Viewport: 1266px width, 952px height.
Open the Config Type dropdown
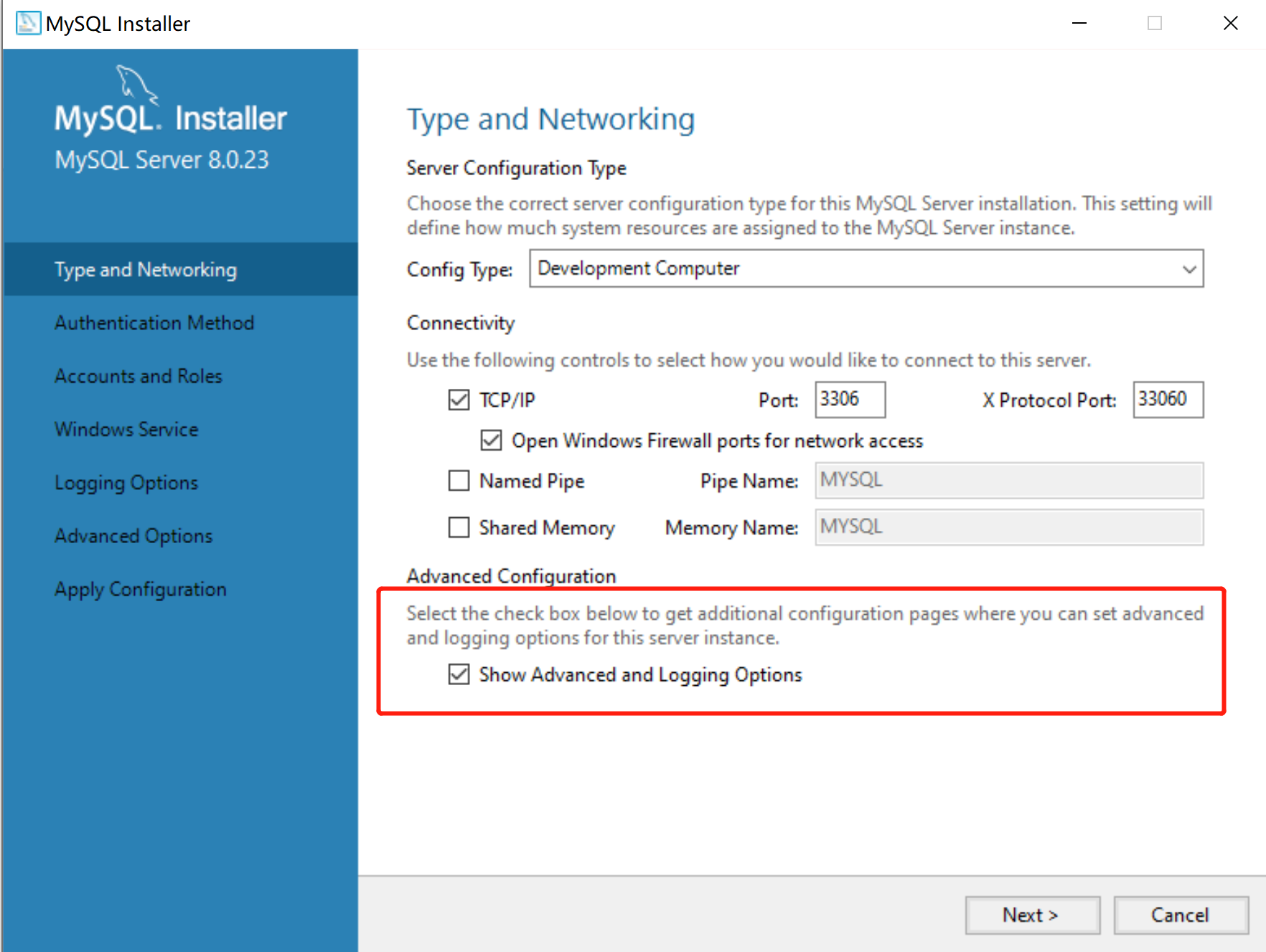[x=1188, y=268]
